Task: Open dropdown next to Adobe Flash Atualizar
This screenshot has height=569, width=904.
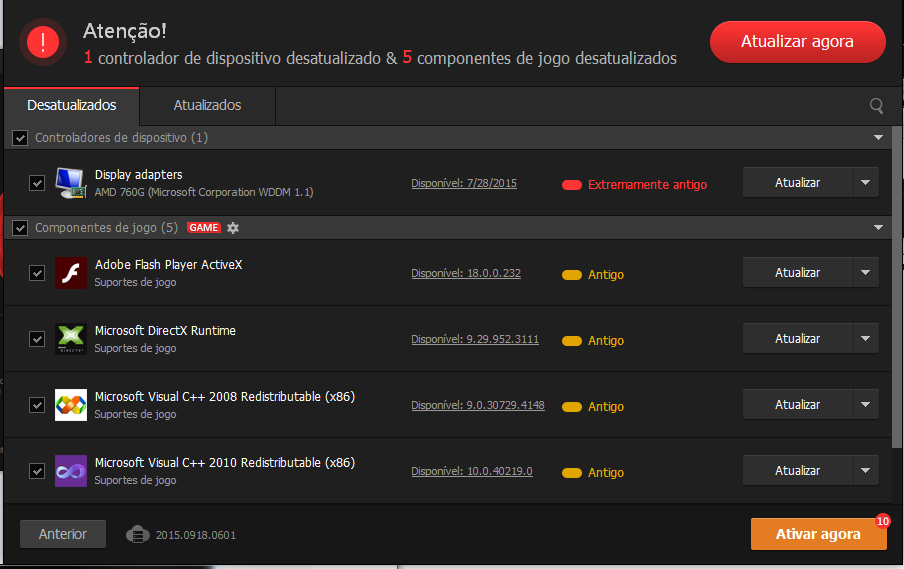Action: point(866,272)
